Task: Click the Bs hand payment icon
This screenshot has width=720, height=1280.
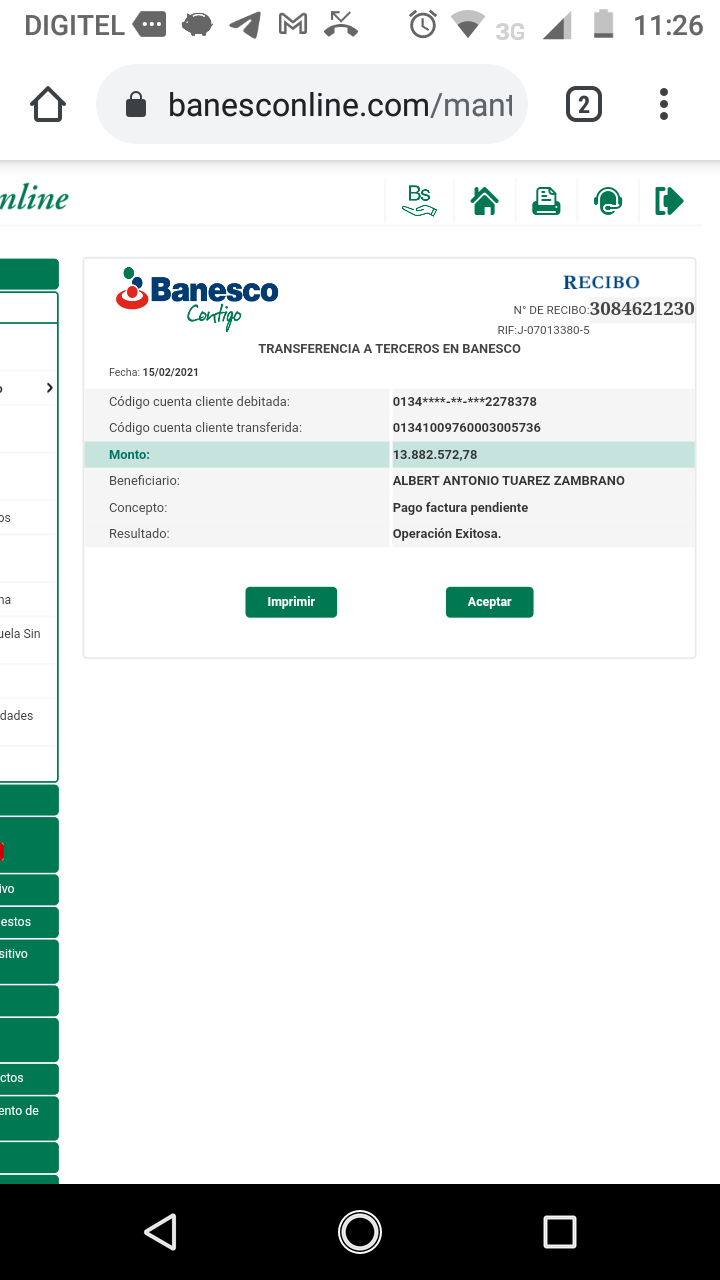Action: tap(419, 201)
